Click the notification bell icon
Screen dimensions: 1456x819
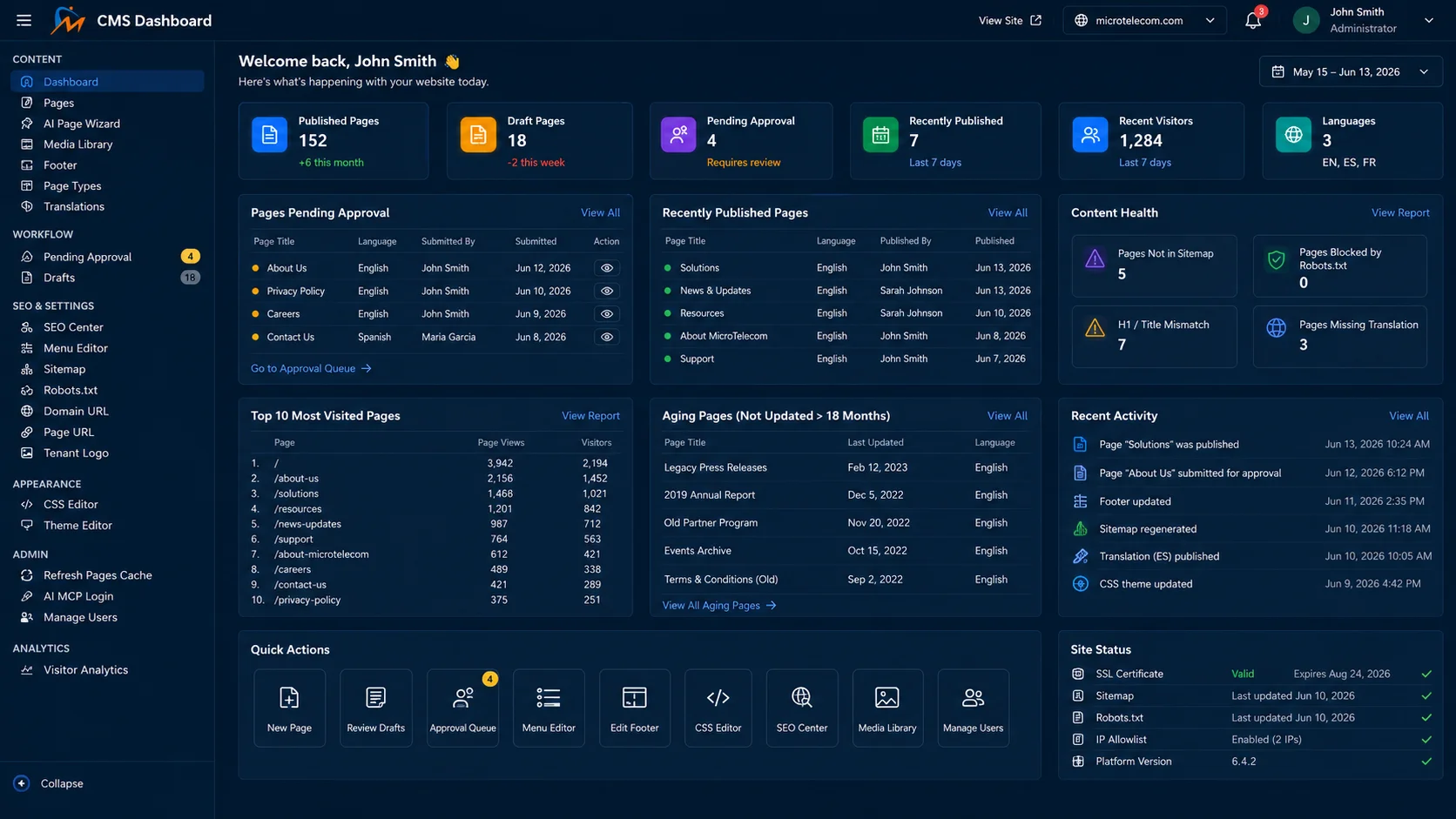point(1252,21)
